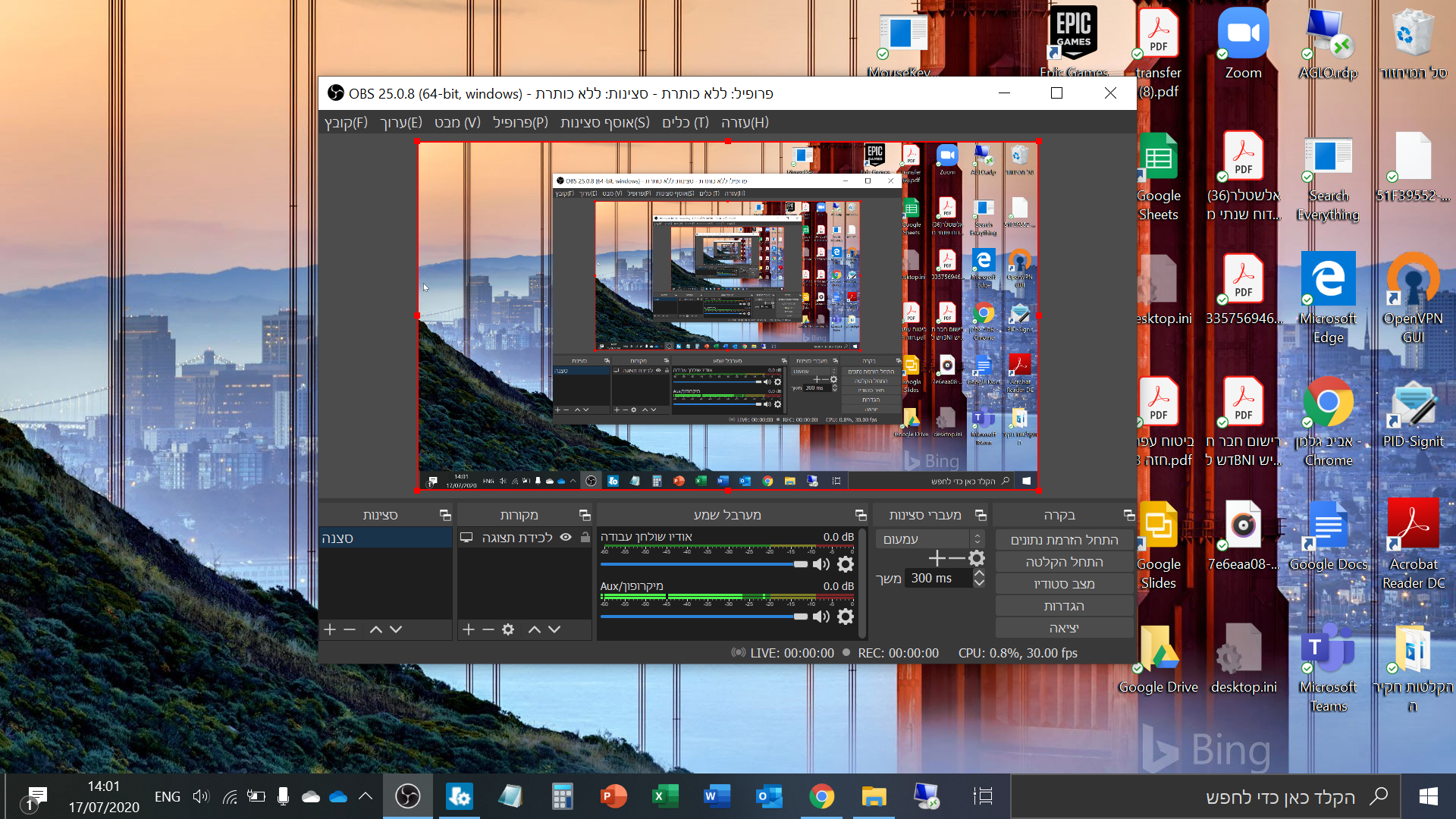Viewport: 1456px width, 819px height.
Task: Click the Exit (יציאה) button
Action: point(1064,628)
